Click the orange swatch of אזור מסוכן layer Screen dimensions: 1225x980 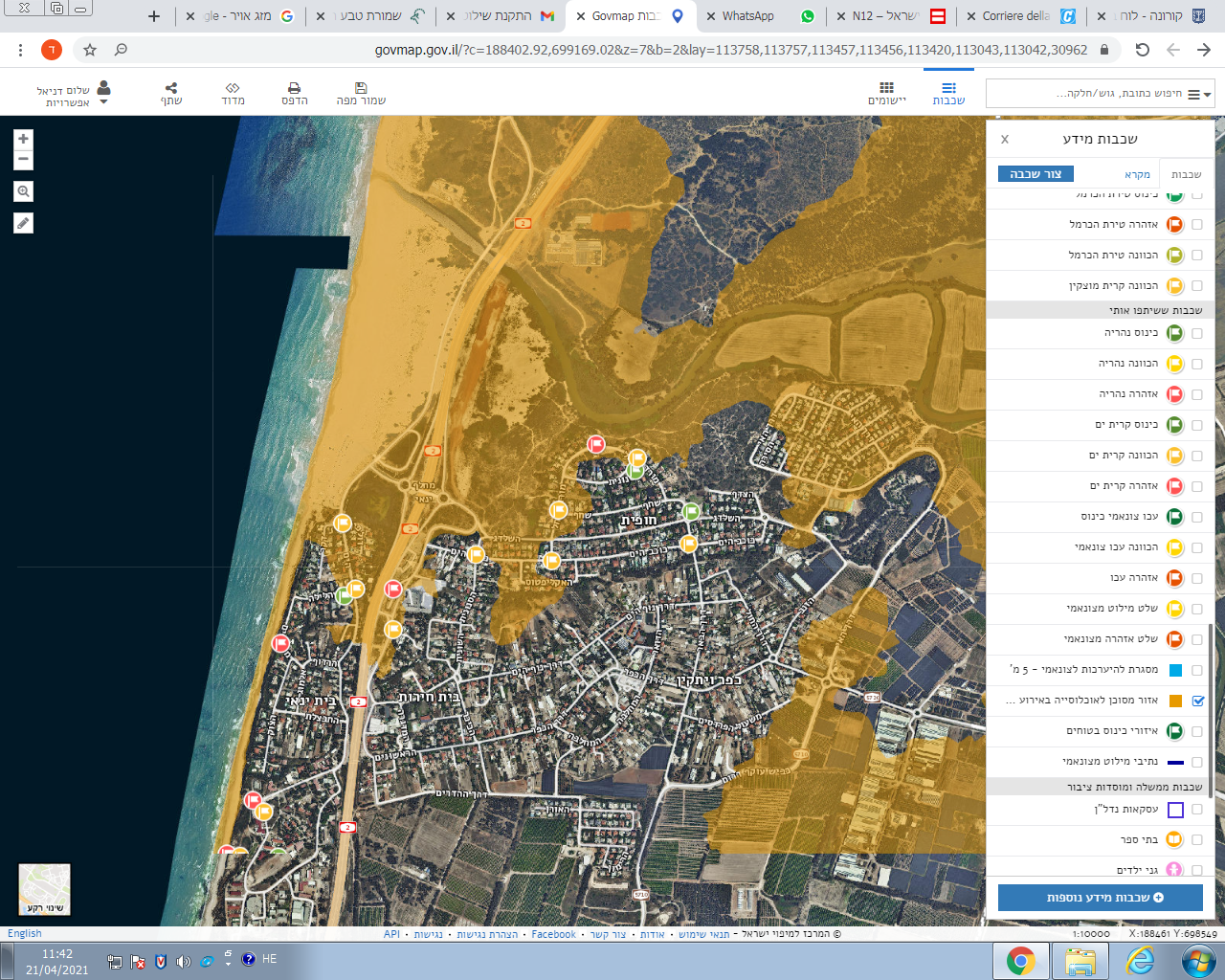(1175, 701)
